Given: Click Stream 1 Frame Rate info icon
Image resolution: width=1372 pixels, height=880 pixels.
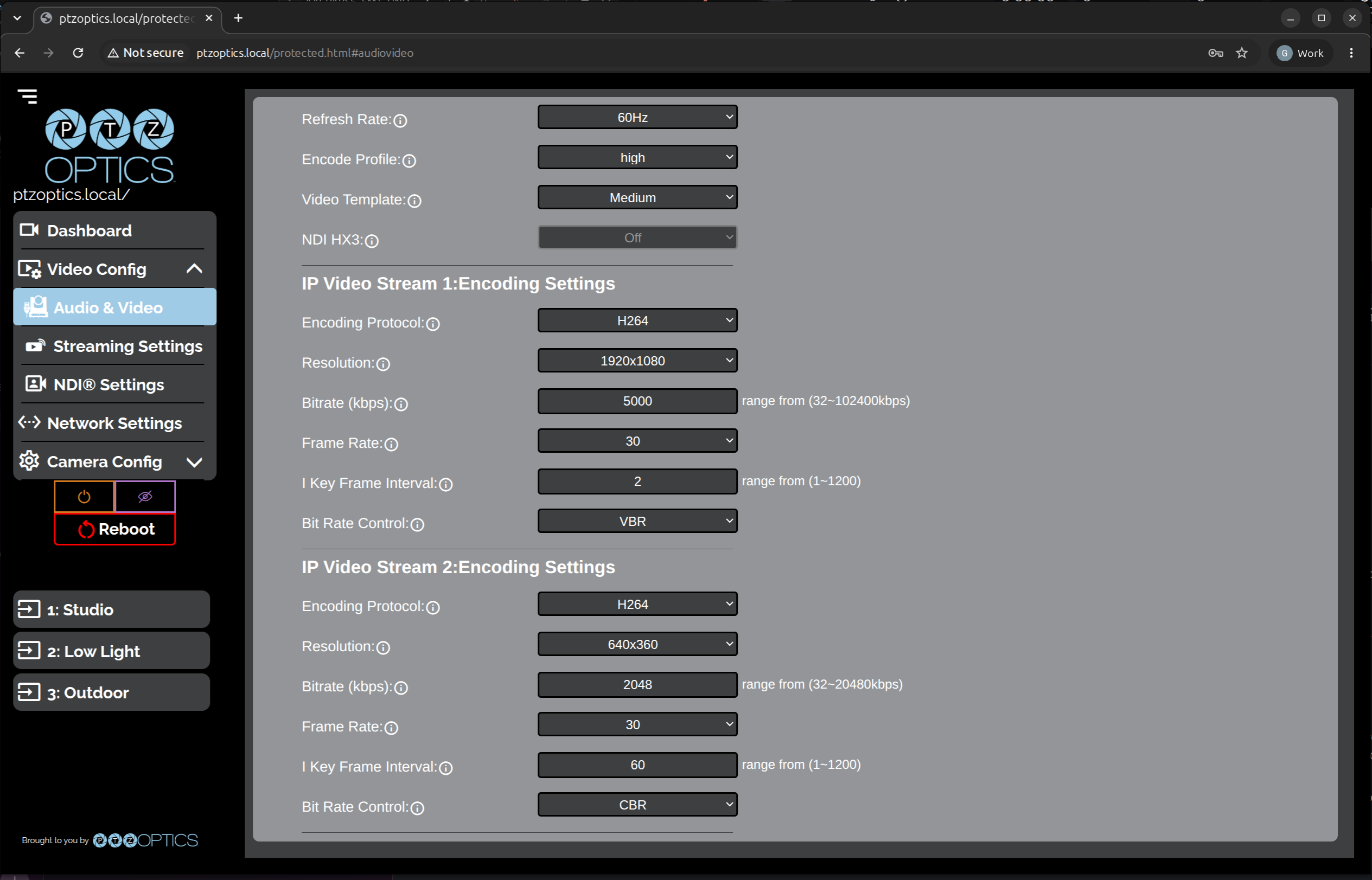Looking at the screenshot, I should click(391, 444).
